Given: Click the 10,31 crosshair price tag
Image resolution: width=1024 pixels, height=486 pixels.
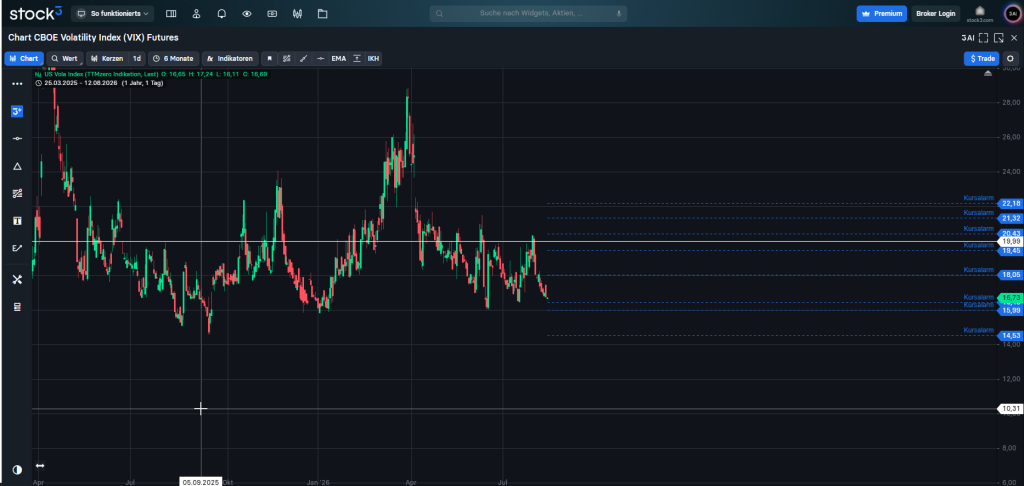Looking at the screenshot, I should click(x=1010, y=409).
